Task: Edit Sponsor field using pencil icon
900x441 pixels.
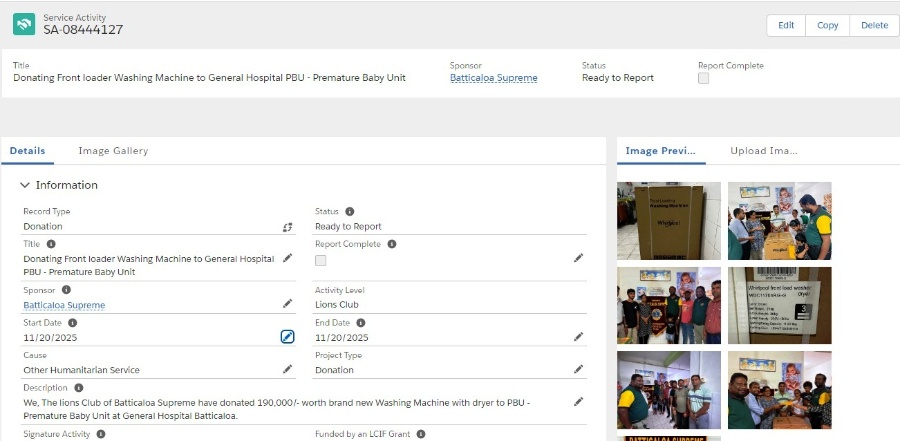Action: pyautogui.click(x=287, y=304)
